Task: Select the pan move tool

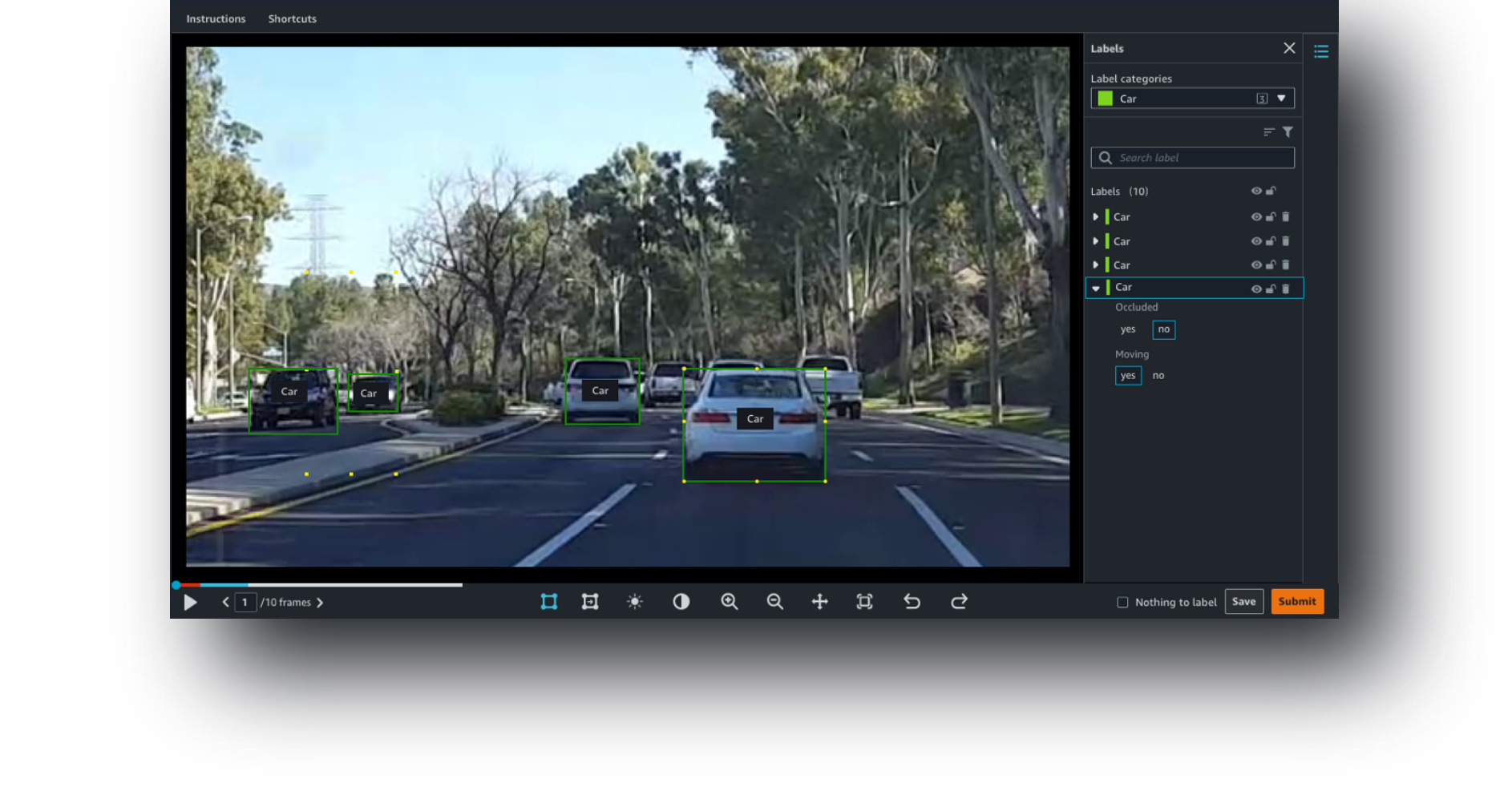Action: click(819, 602)
